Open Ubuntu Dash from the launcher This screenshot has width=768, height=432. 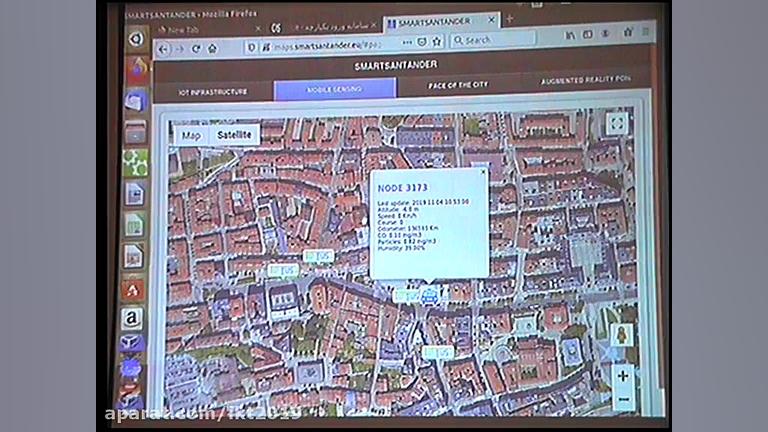click(136, 39)
